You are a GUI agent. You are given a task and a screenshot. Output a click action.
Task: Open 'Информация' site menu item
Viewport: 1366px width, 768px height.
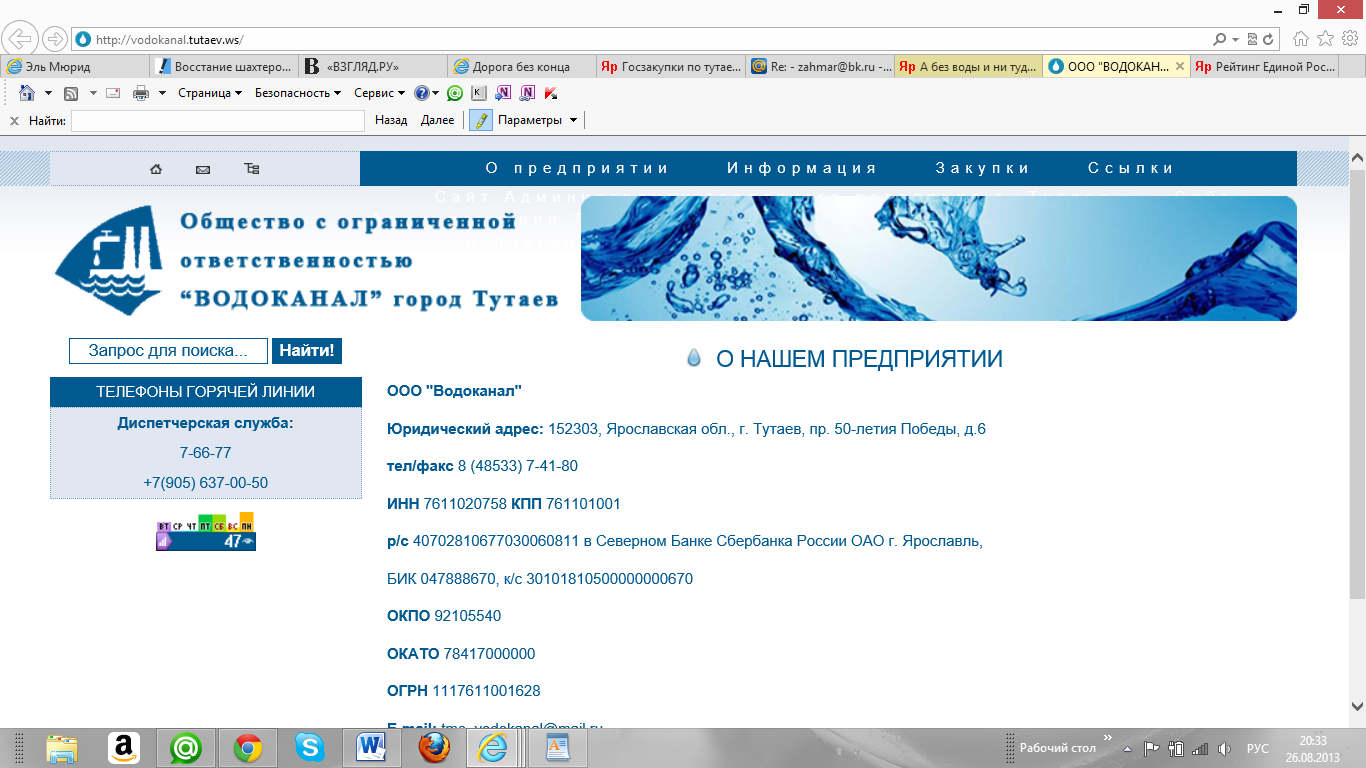pyautogui.click(x=802, y=168)
